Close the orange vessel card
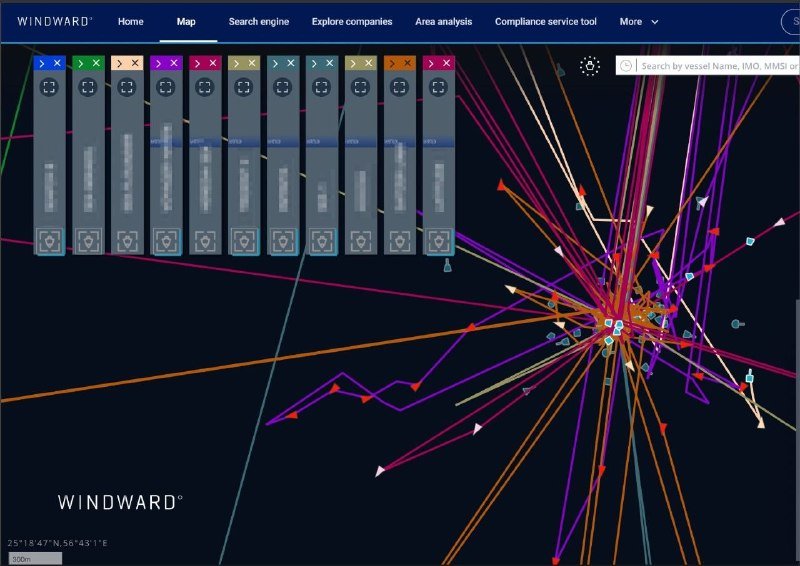Image resolution: width=800 pixels, height=566 pixels. (x=407, y=63)
